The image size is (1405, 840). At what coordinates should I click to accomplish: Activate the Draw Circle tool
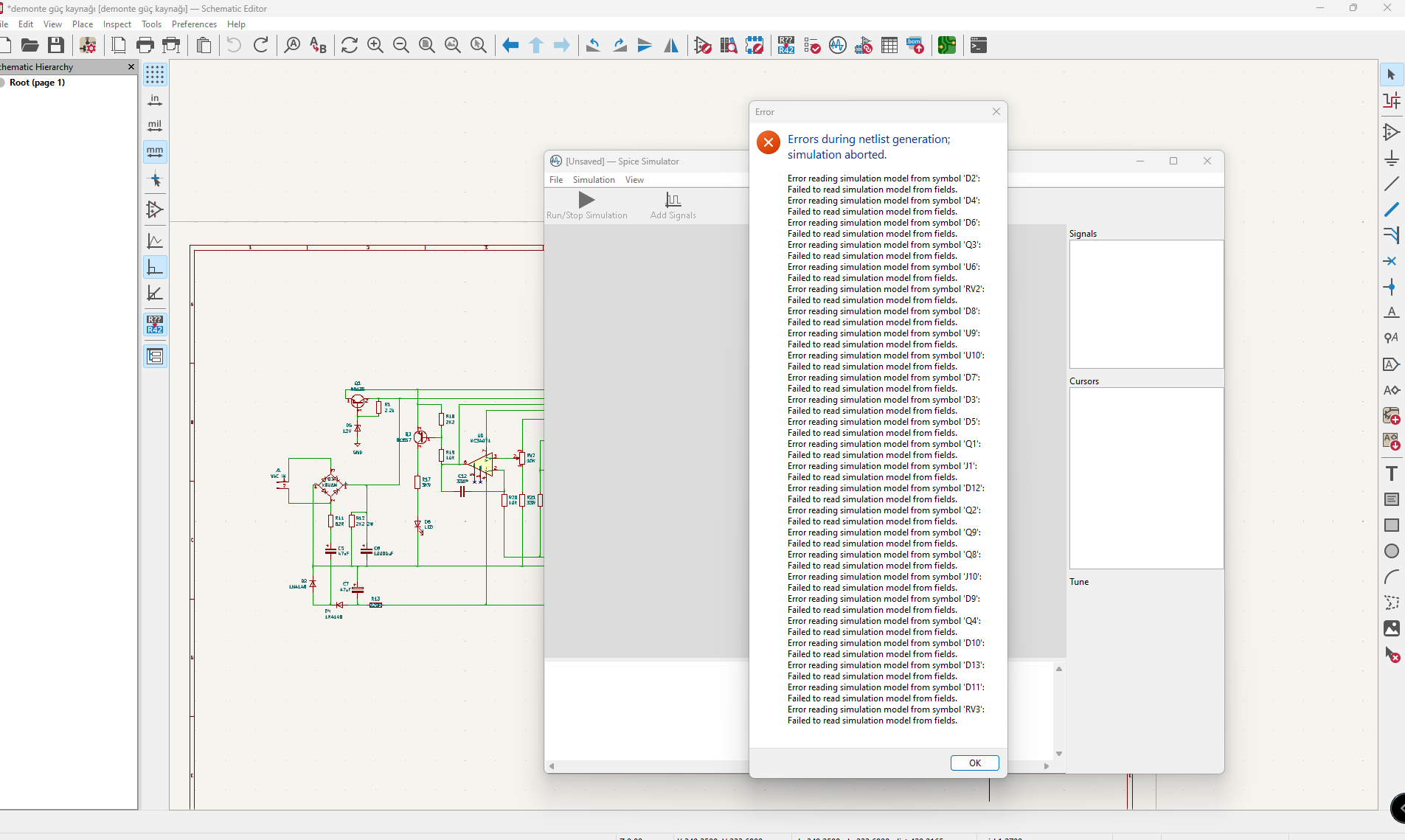tap(1391, 551)
